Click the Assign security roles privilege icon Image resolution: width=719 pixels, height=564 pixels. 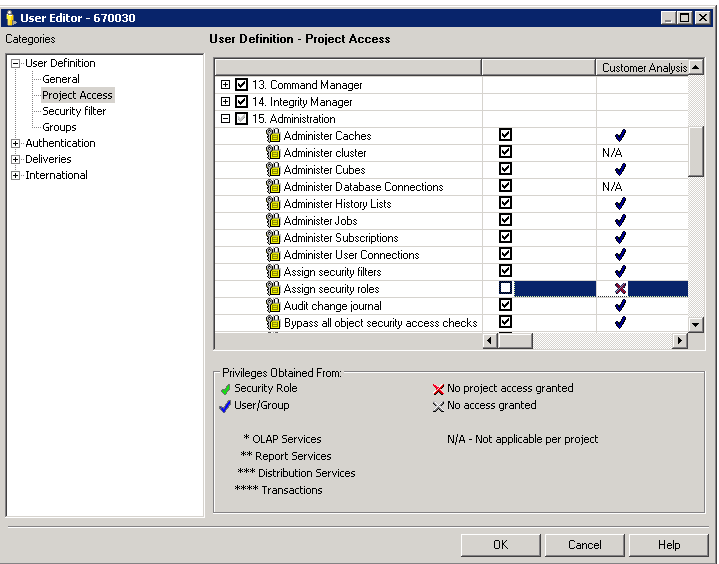point(273,288)
